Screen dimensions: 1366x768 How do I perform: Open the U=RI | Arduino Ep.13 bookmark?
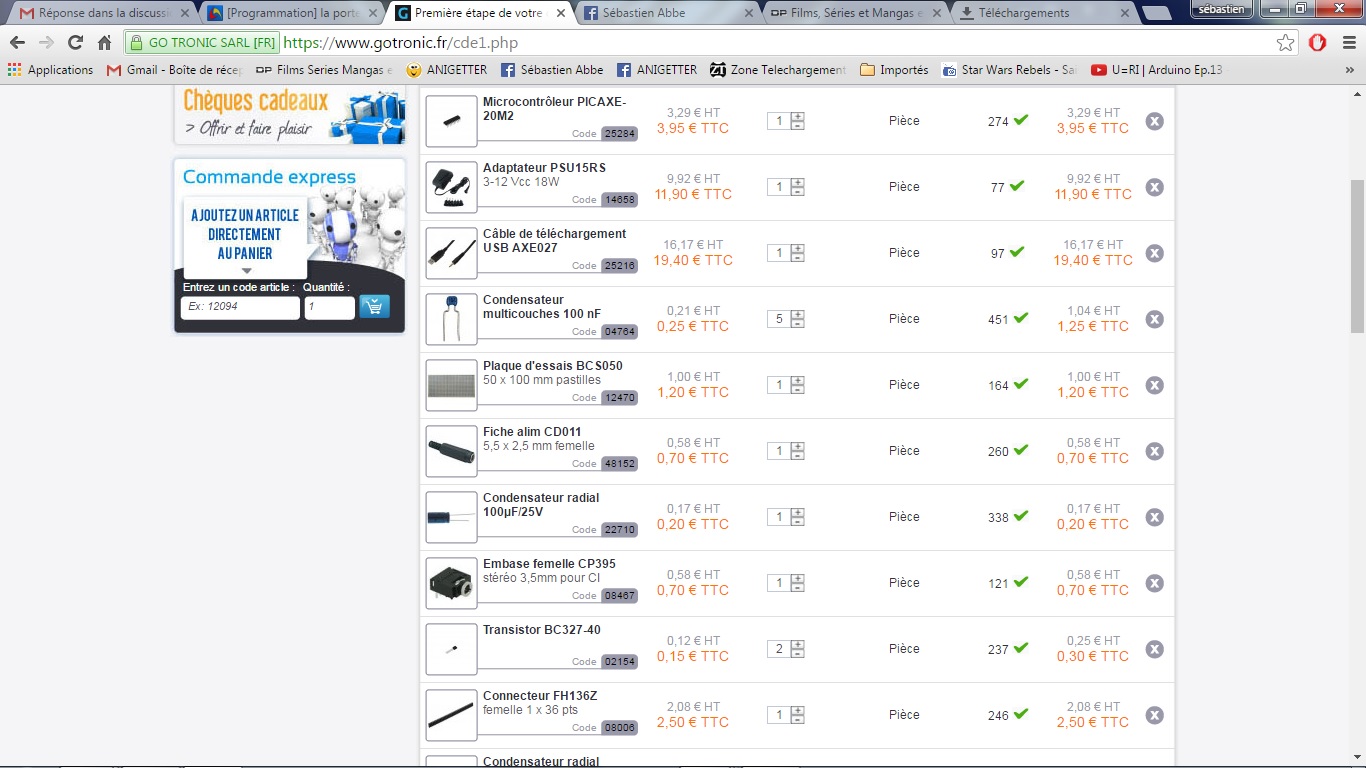click(1157, 70)
